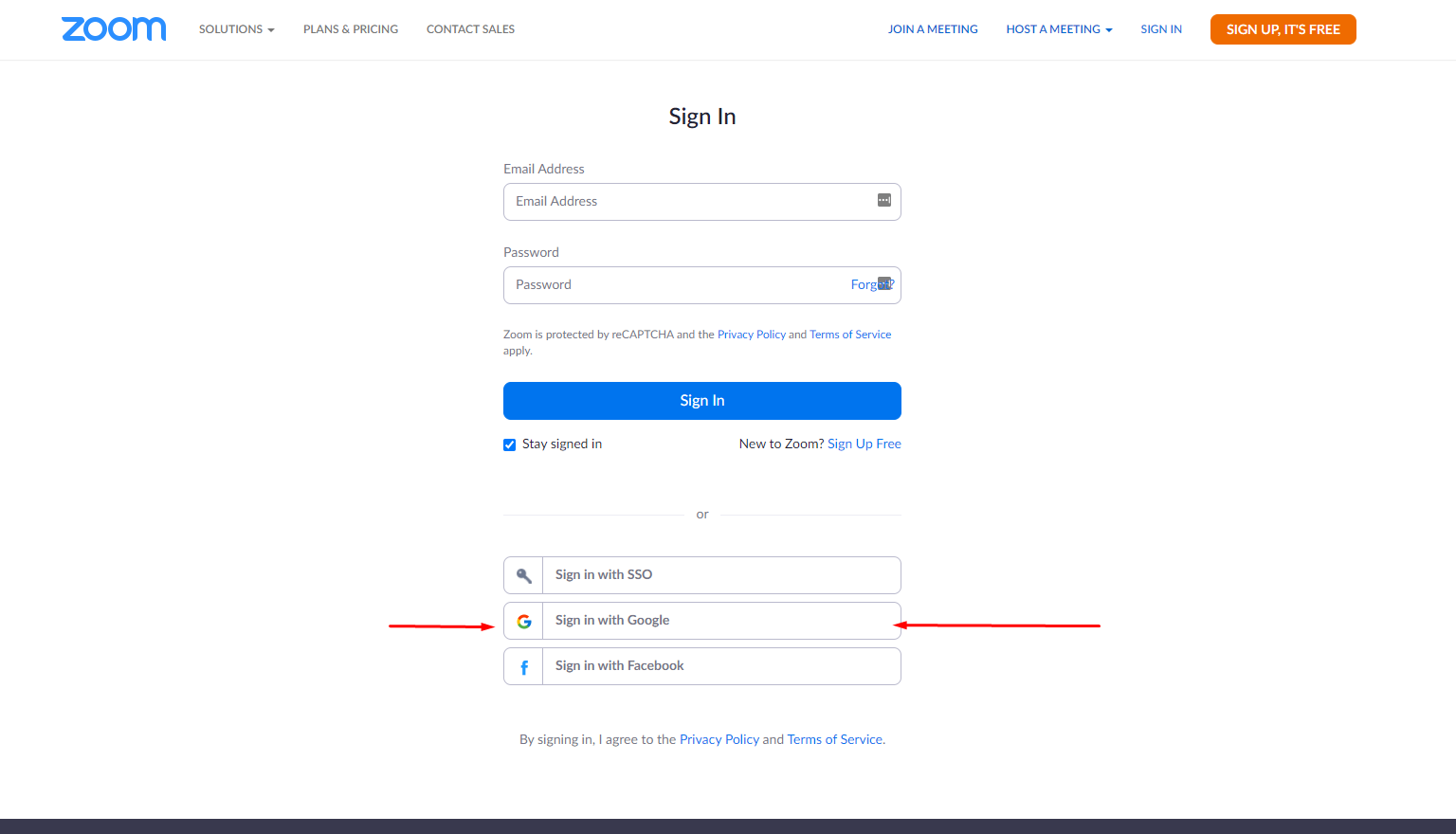1456x834 pixels.
Task: Open footer Terms of Service link
Action: pyautogui.click(x=834, y=739)
